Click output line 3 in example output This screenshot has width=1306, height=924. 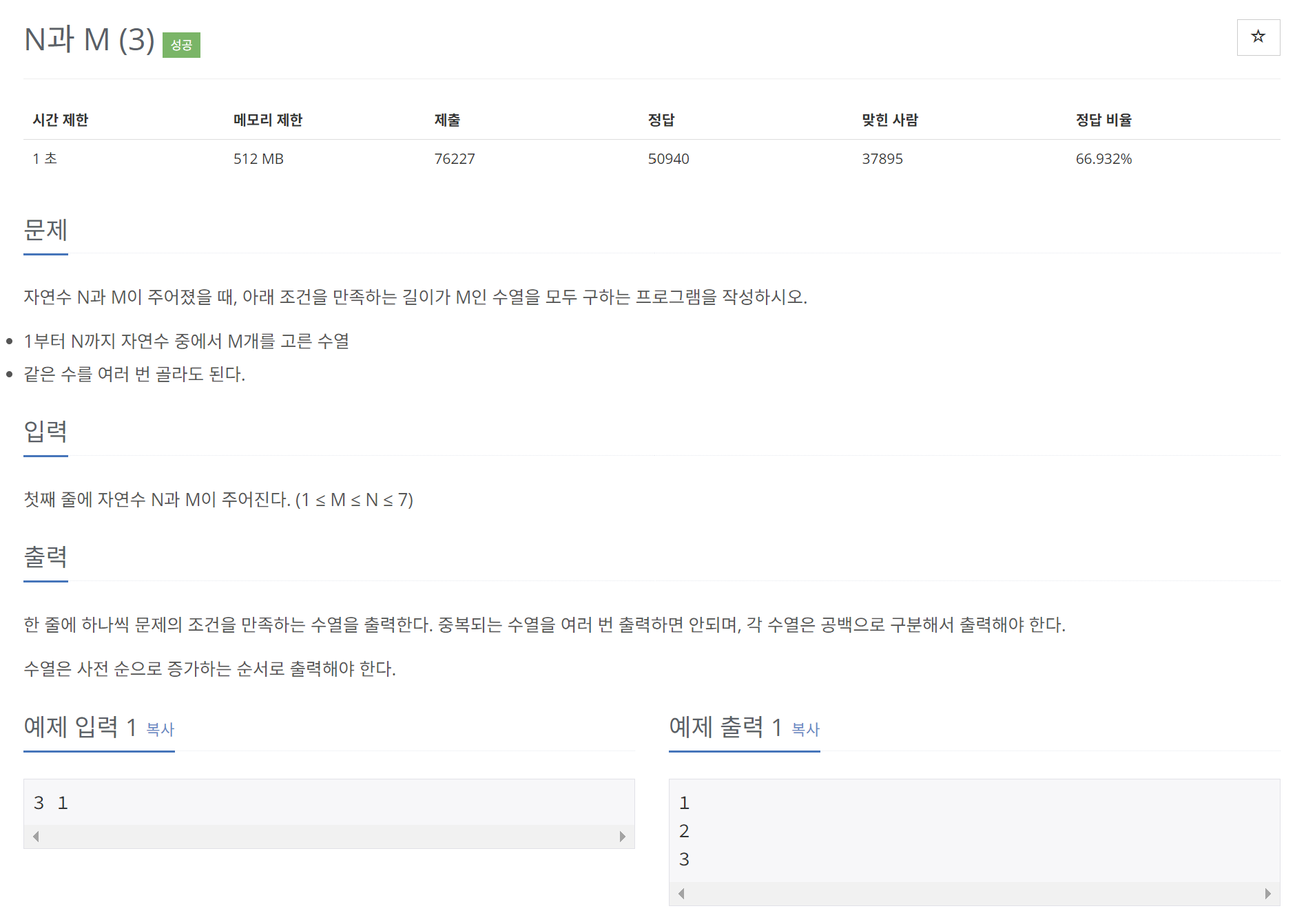click(684, 859)
